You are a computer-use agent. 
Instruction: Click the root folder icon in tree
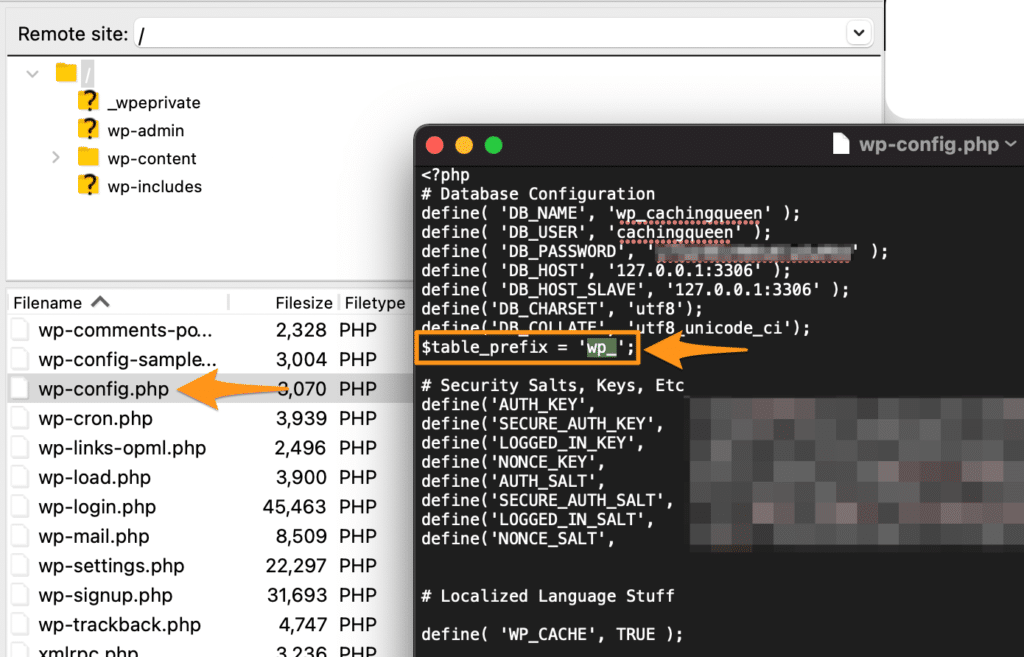coord(66,73)
